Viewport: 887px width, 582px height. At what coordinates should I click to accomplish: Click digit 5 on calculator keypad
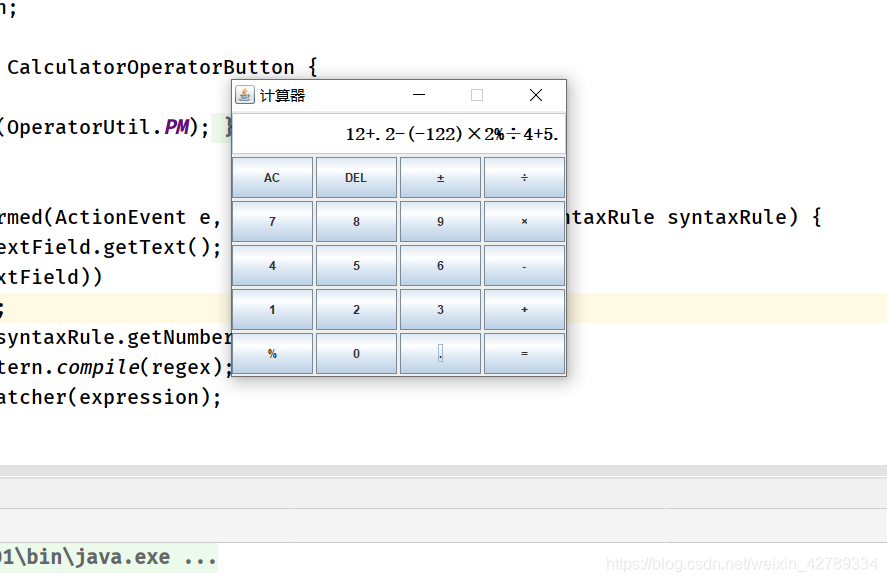[356, 266]
